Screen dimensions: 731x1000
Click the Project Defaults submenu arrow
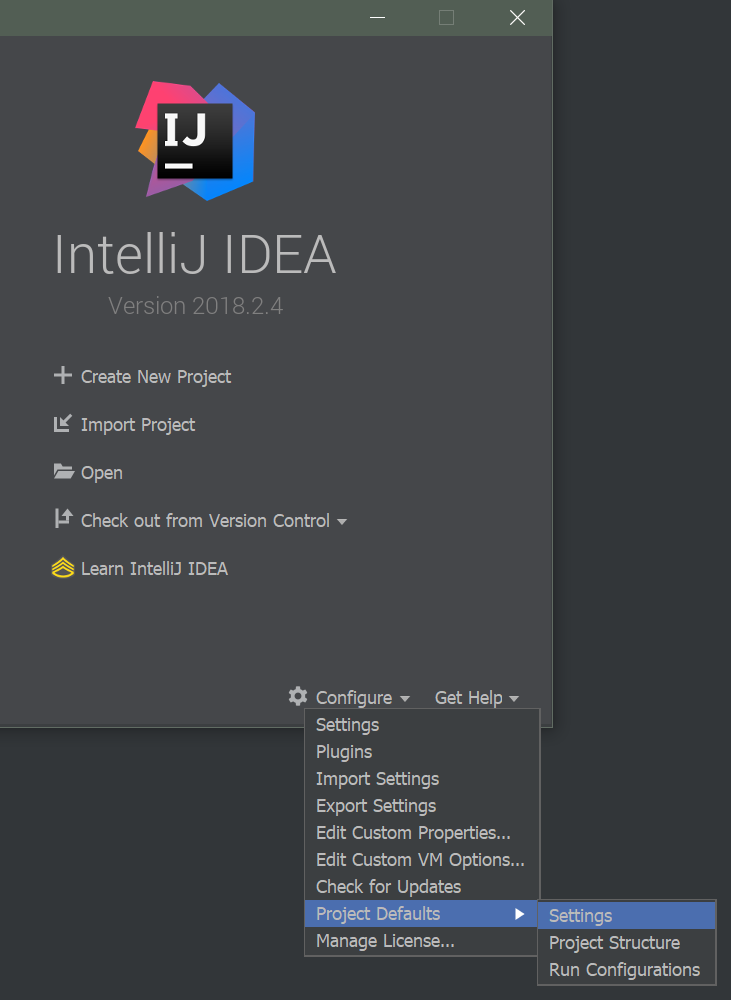(x=520, y=914)
